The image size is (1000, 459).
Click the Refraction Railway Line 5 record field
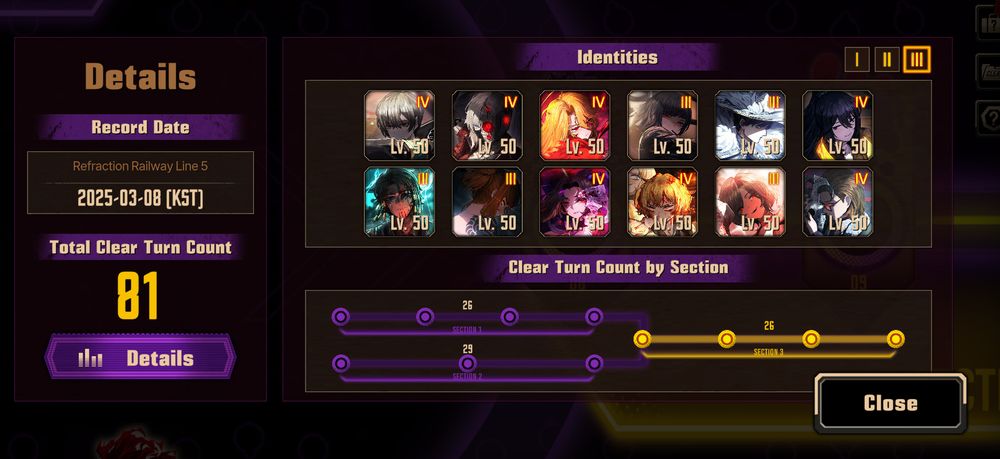tap(140, 182)
